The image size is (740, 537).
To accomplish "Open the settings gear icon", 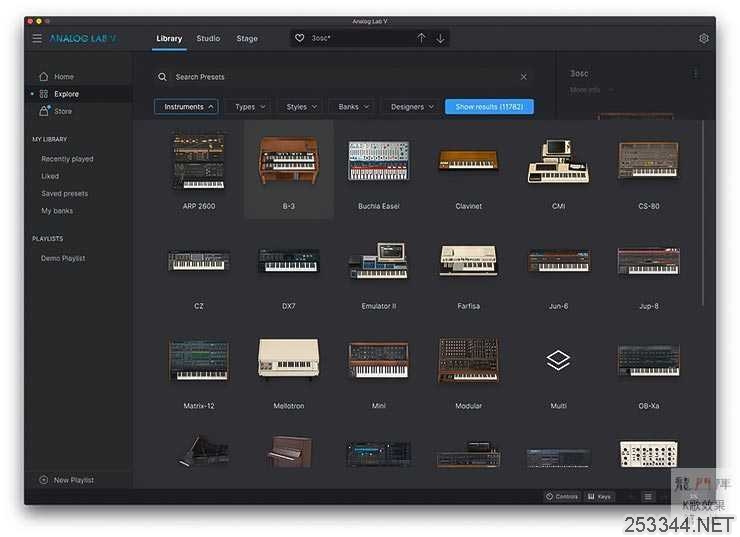I will coord(703,38).
